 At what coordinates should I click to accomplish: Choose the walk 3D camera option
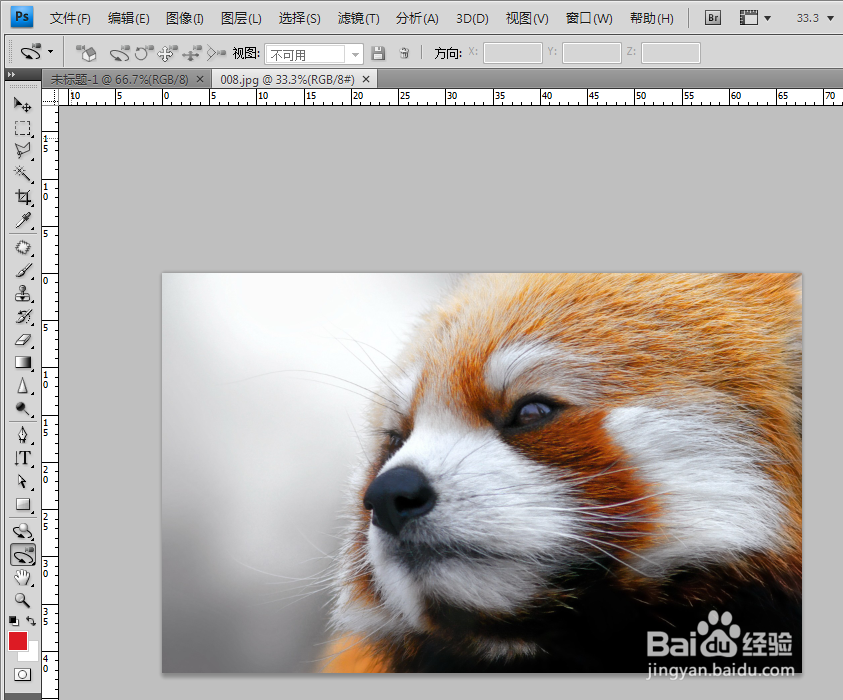pyautogui.click(x=191, y=53)
